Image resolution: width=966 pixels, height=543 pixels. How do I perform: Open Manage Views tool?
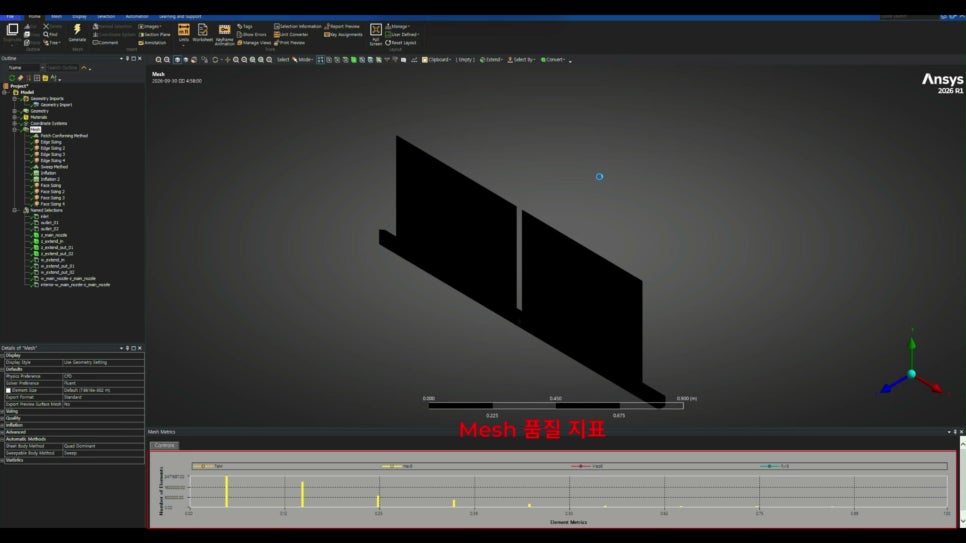coord(254,43)
